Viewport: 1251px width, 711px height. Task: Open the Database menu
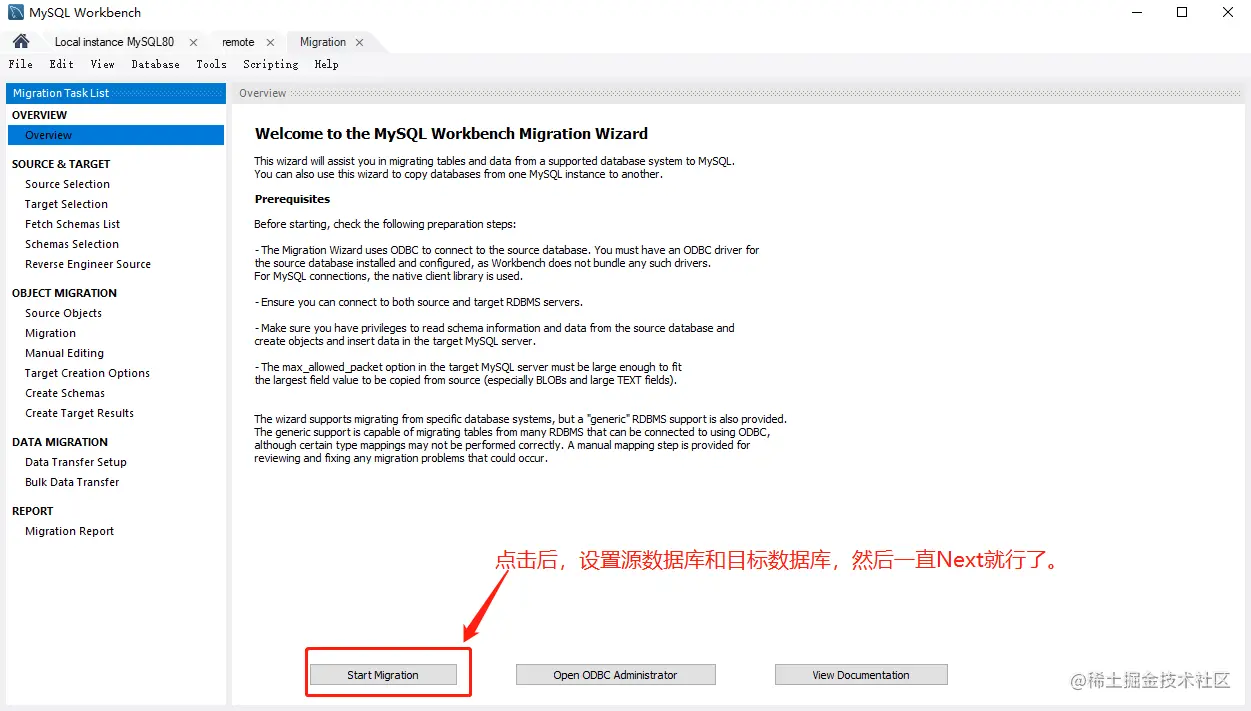tap(155, 64)
